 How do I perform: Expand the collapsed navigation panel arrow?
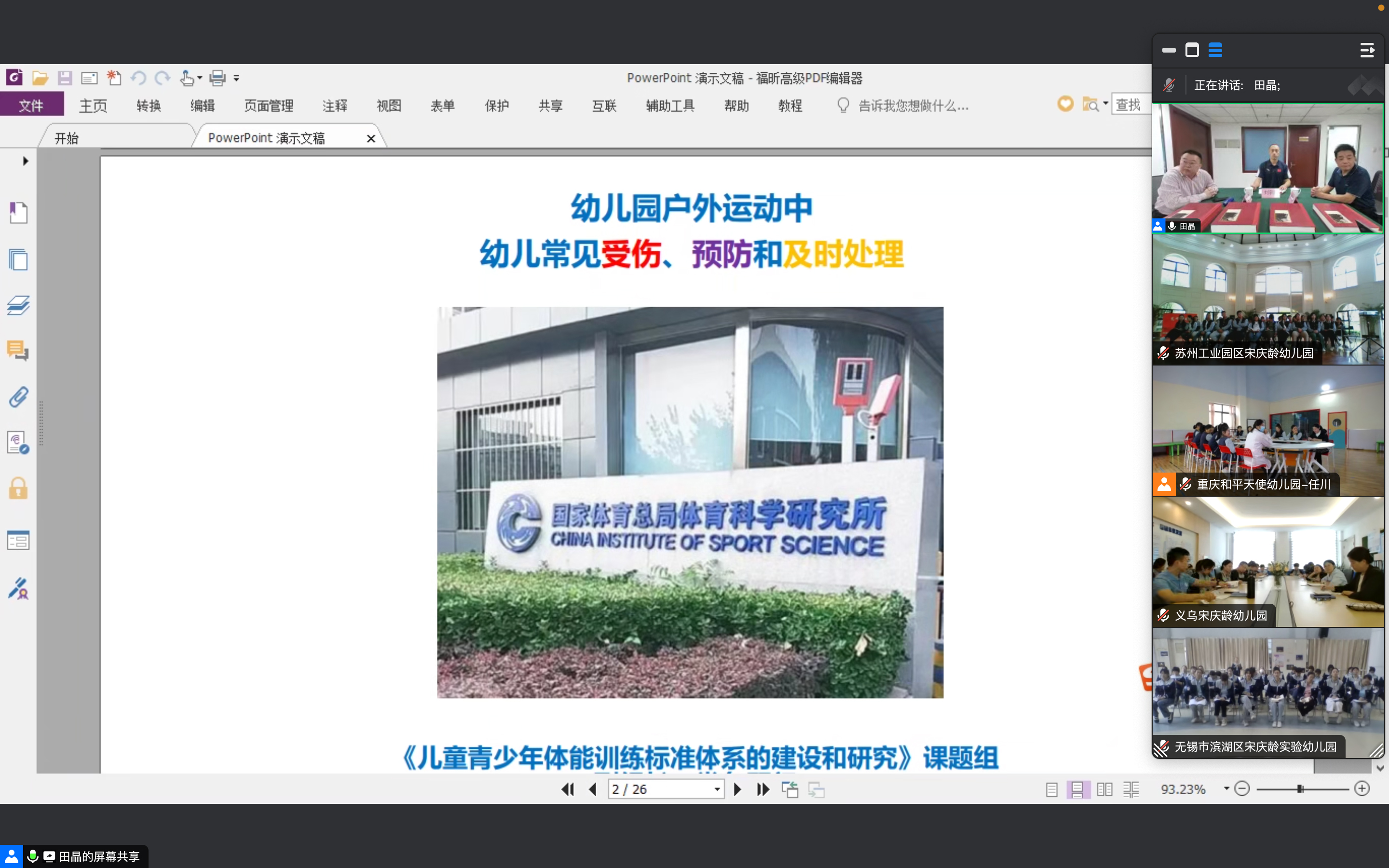[25, 162]
